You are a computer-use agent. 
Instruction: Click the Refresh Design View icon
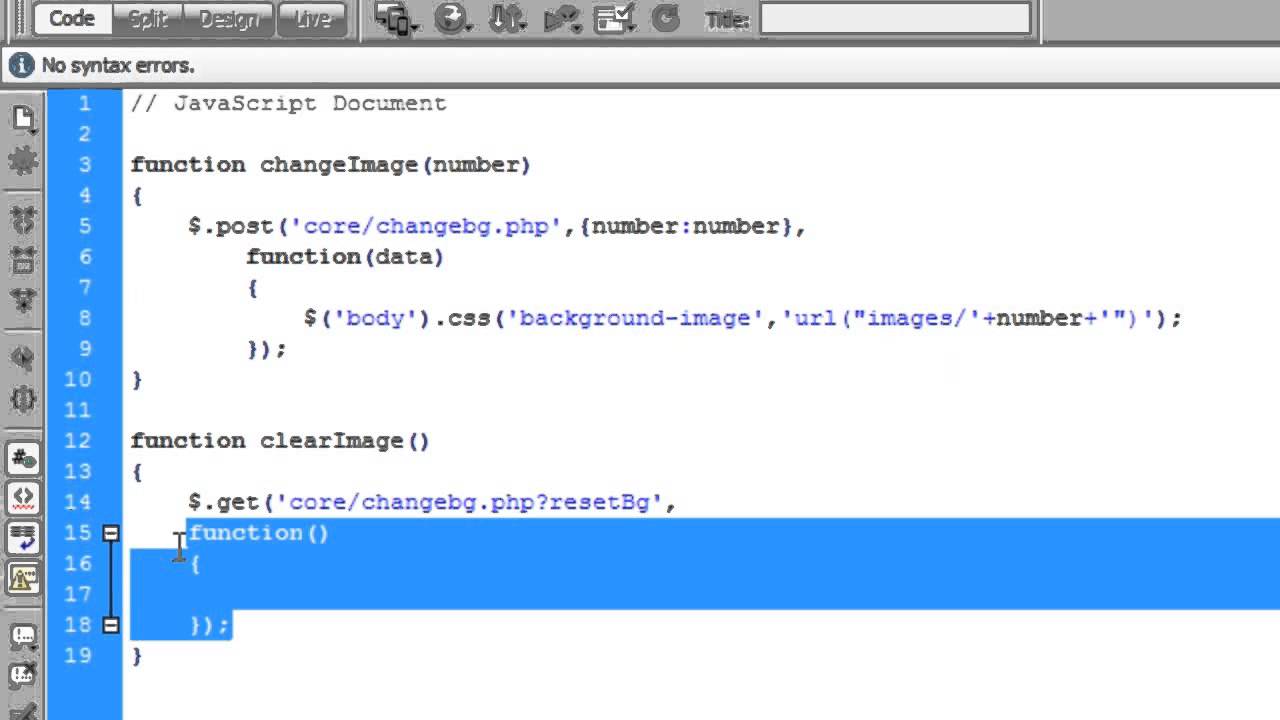pos(664,19)
